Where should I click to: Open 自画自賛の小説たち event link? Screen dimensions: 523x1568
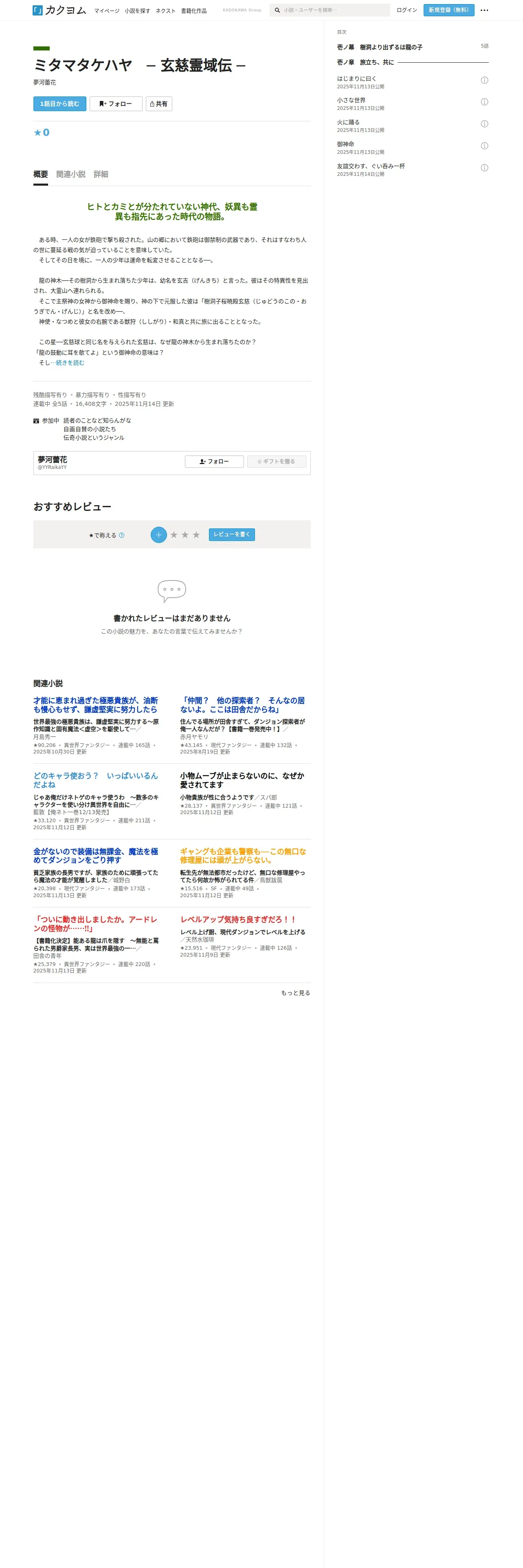[x=90, y=430]
